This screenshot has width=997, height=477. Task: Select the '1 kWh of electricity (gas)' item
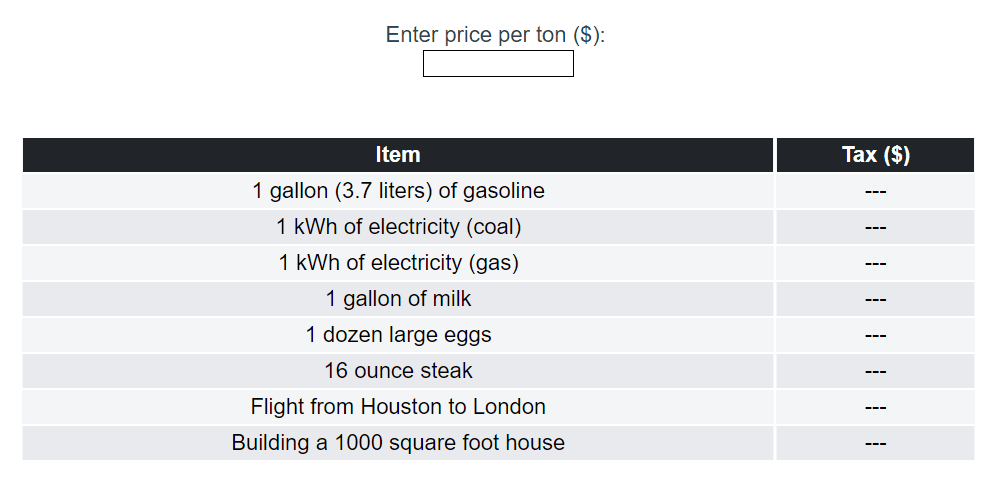click(x=398, y=263)
